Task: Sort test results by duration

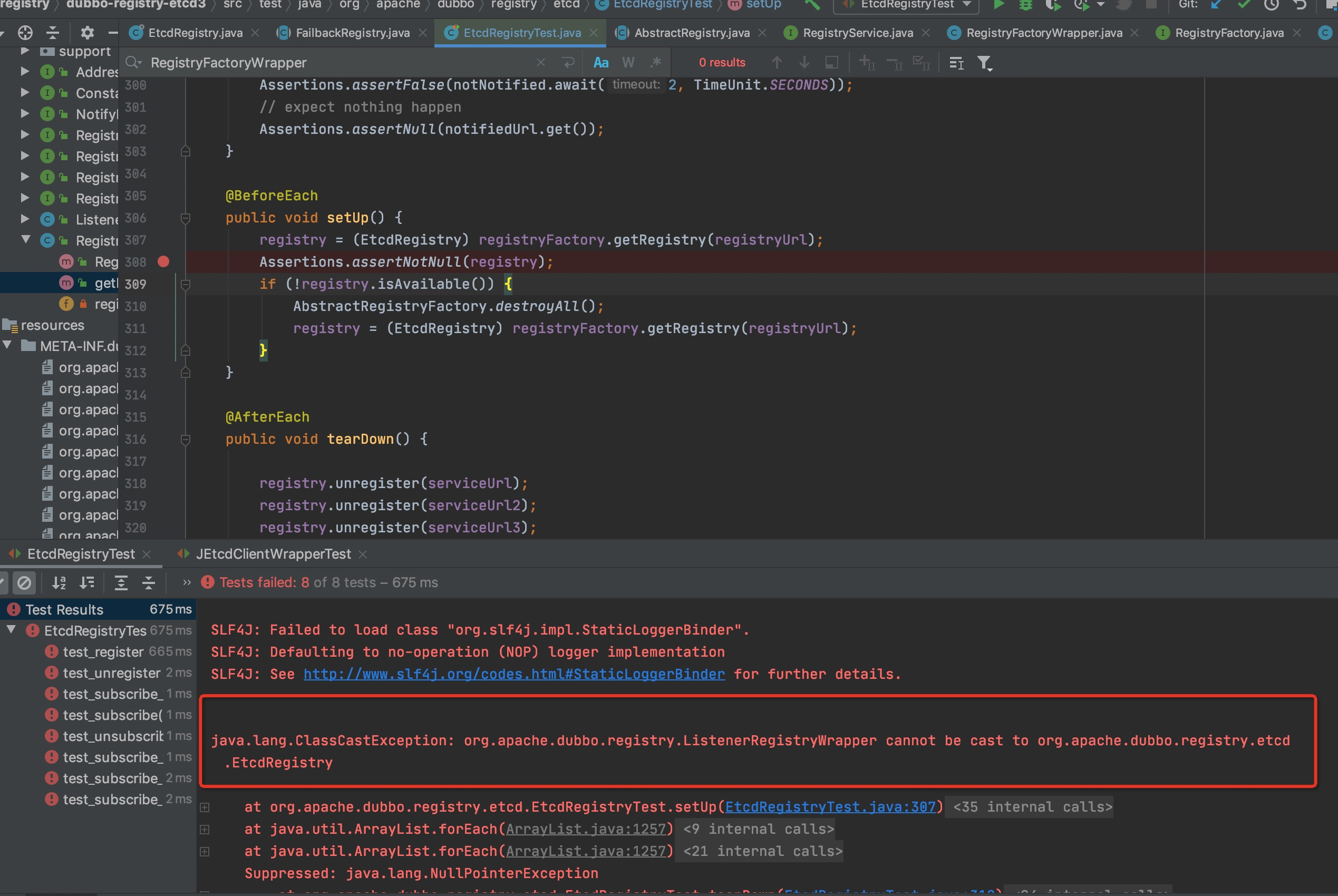Action: [x=88, y=582]
